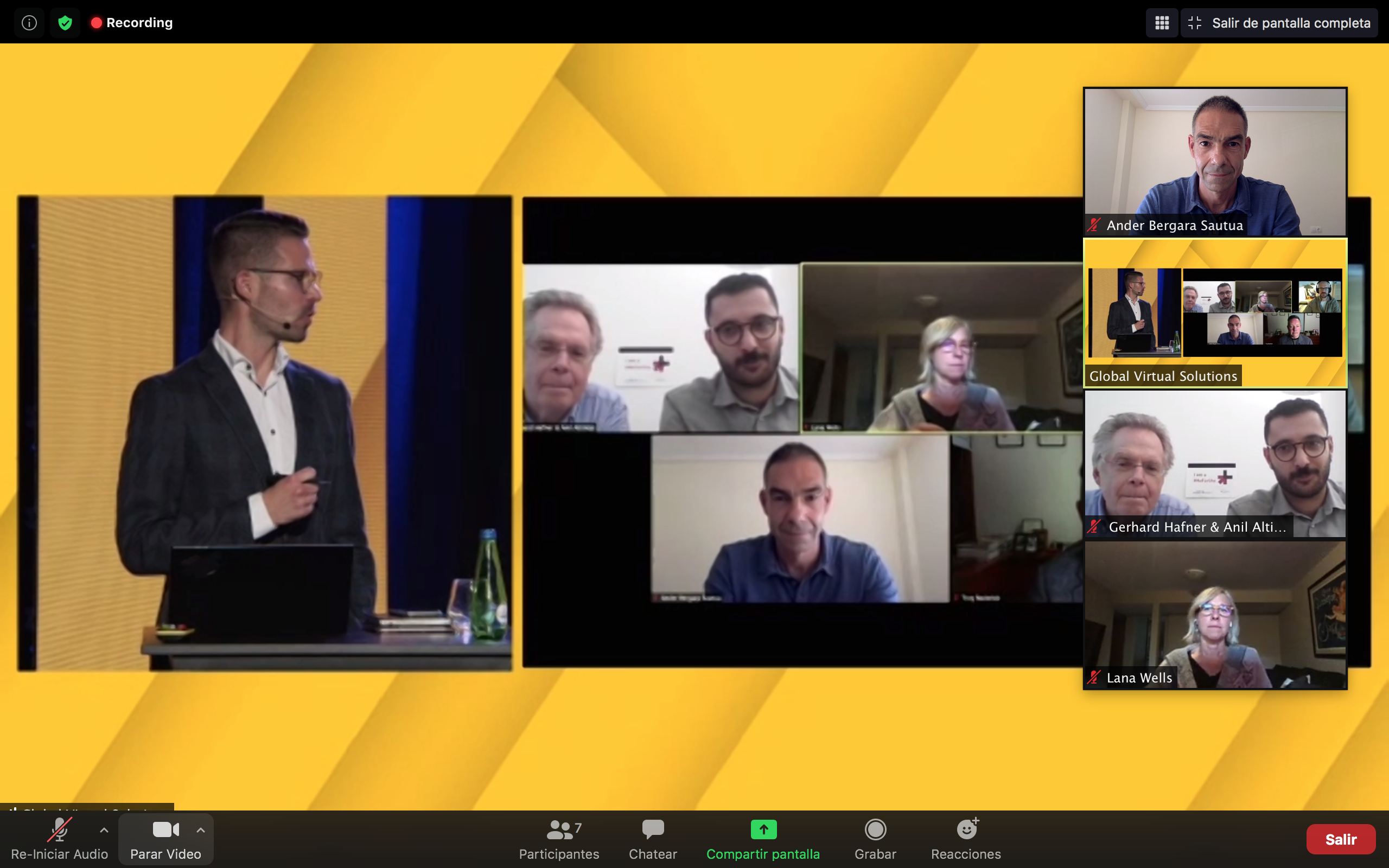Open the meeting information icon
The width and height of the screenshot is (1389, 868).
pyautogui.click(x=29, y=22)
